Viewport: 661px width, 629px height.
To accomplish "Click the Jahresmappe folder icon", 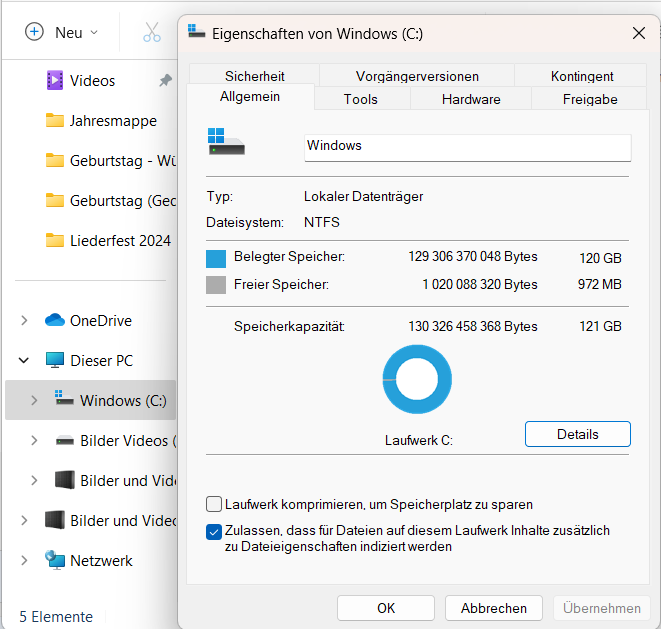I will pos(55,120).
